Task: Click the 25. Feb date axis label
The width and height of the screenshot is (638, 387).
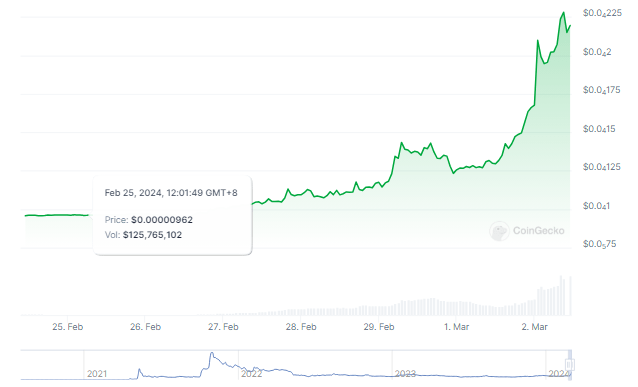Action: [68, 327]
